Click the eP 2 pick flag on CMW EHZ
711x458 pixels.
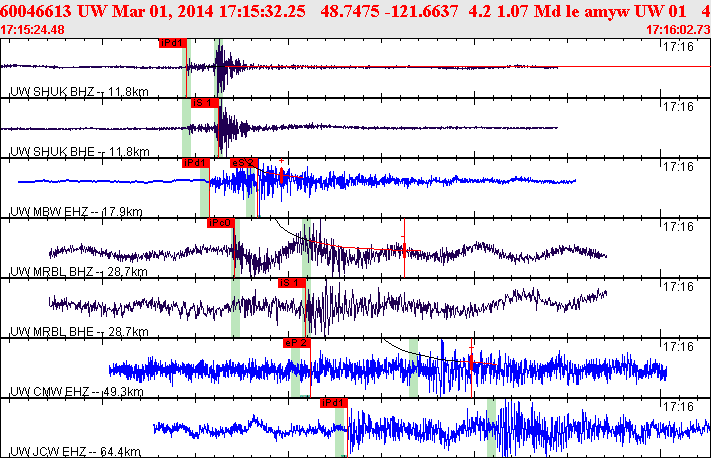pyautogui.click(x=297, y=343)
